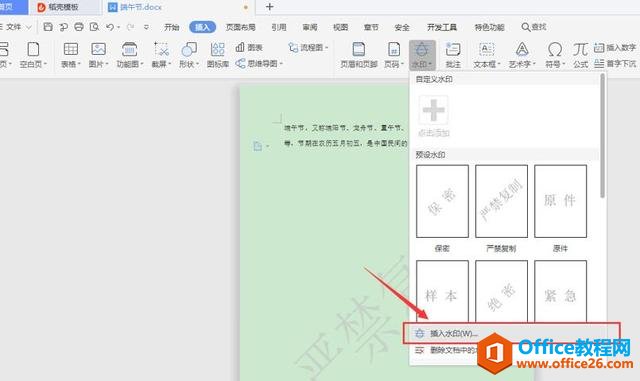
Task: Open the 开发工具 ribbon tab
Action: click(442, 27)
